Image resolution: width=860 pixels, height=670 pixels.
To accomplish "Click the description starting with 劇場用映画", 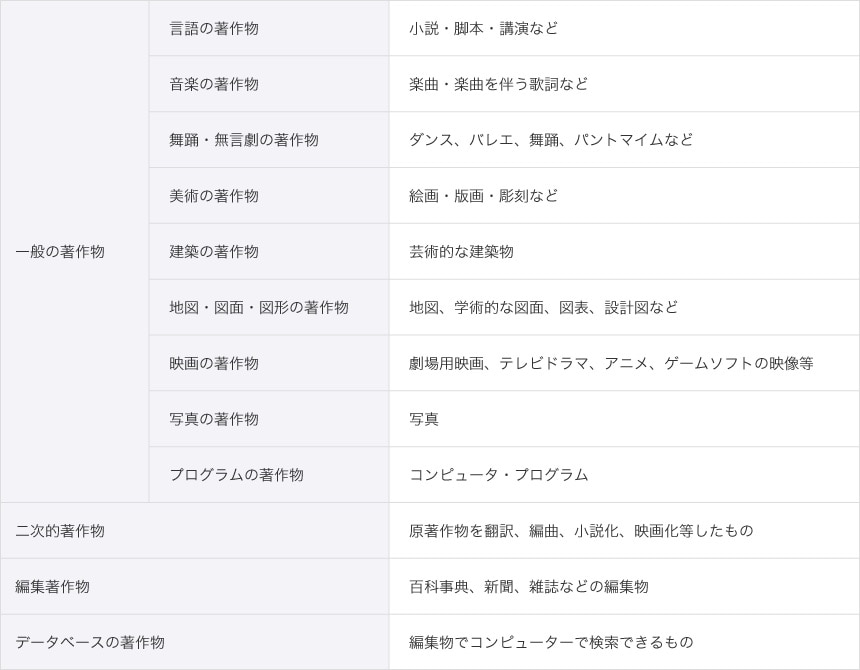I will tap(610, 364).
